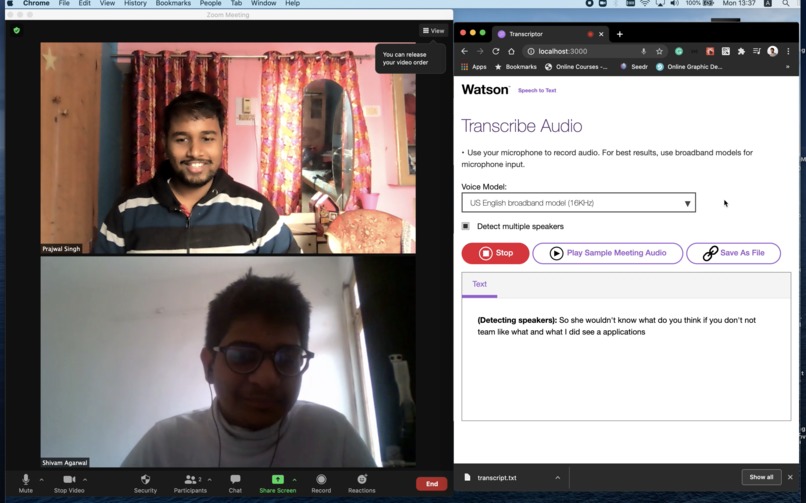This screenshot has height=503, width=806.
Task: Click tab search/reading list icon in Chrome toolbar
Action: pos(757,51)
